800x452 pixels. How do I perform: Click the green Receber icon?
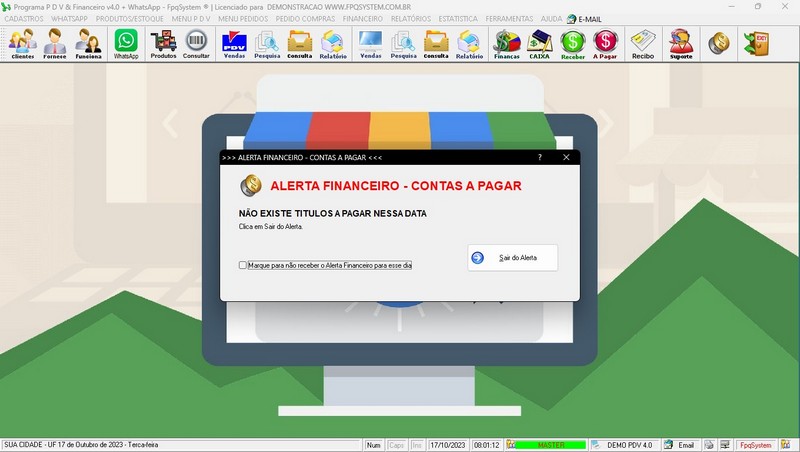(573, 44)
